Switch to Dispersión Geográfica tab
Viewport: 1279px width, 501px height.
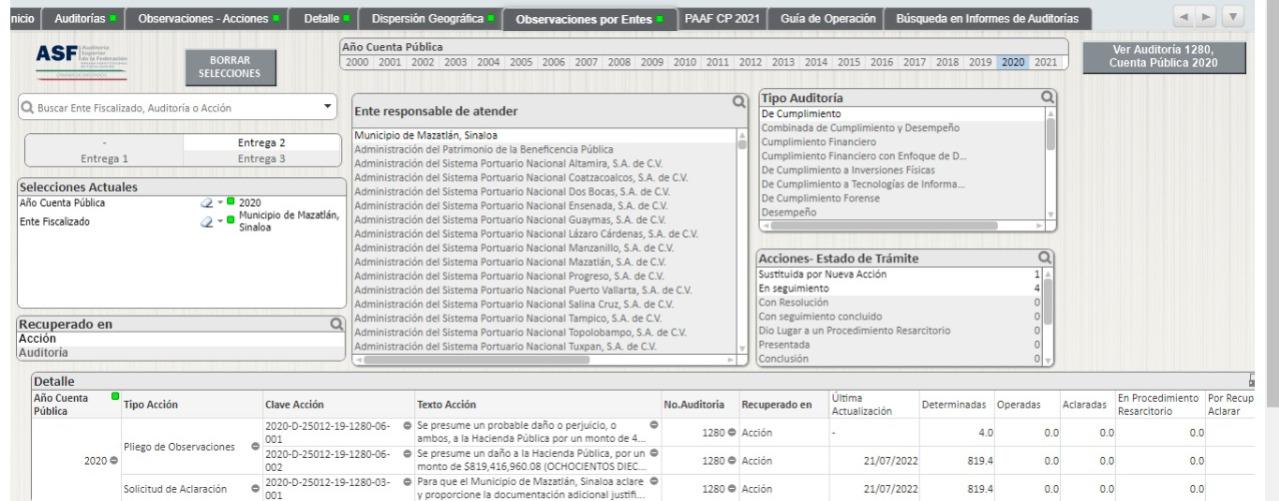click(432, 19)
